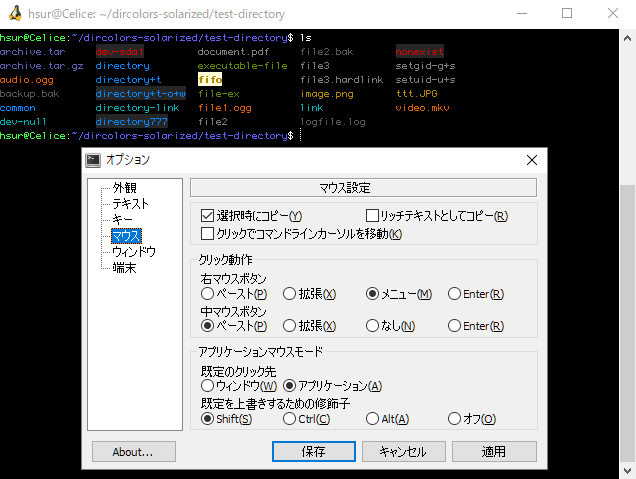The width and height of the screenshot is (636, 479).
Task: Enable 選択時にコピー checkbox
Action: (208, 216)
